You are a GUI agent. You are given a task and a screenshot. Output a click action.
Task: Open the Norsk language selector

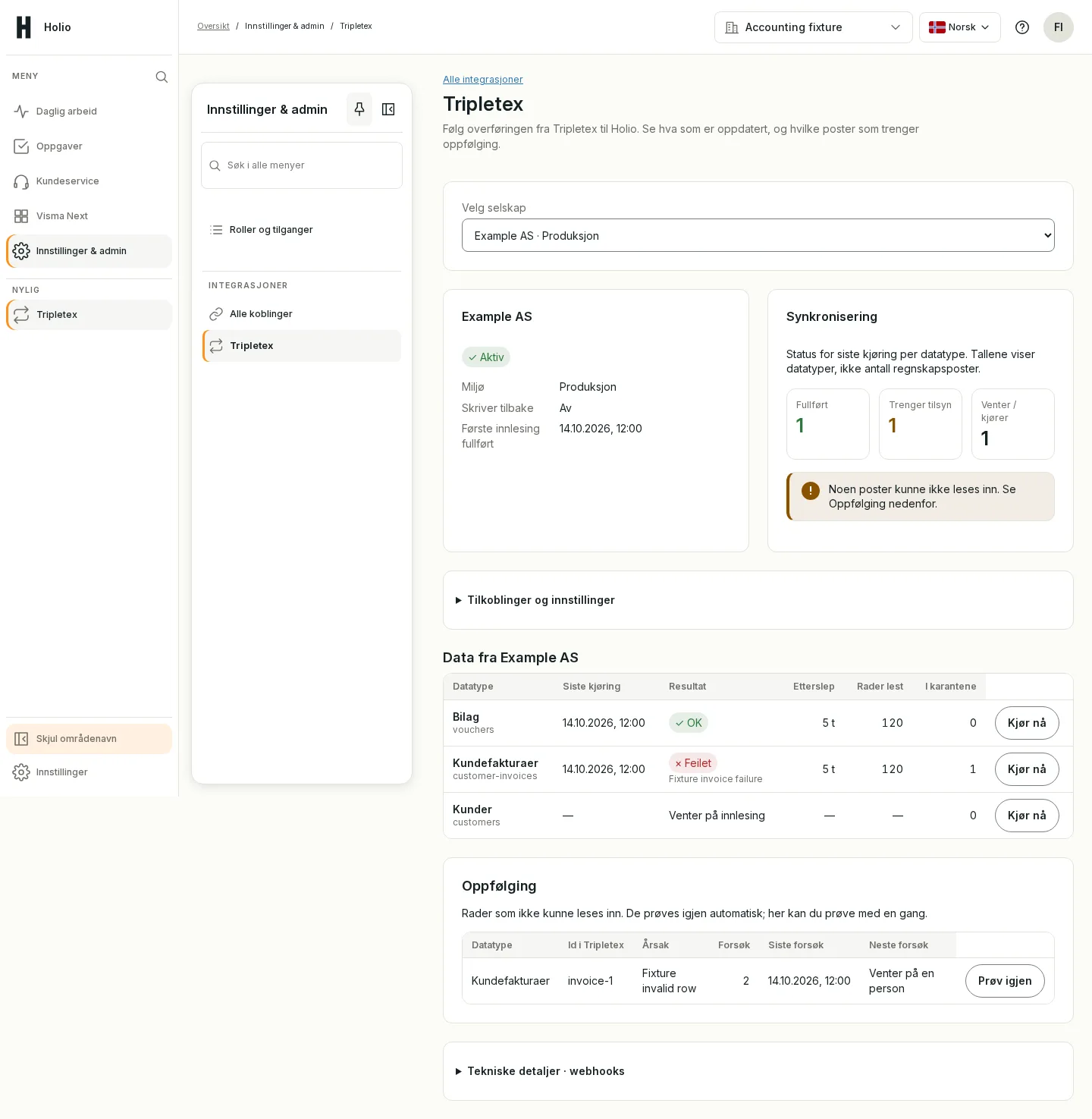tap(960, 27)
